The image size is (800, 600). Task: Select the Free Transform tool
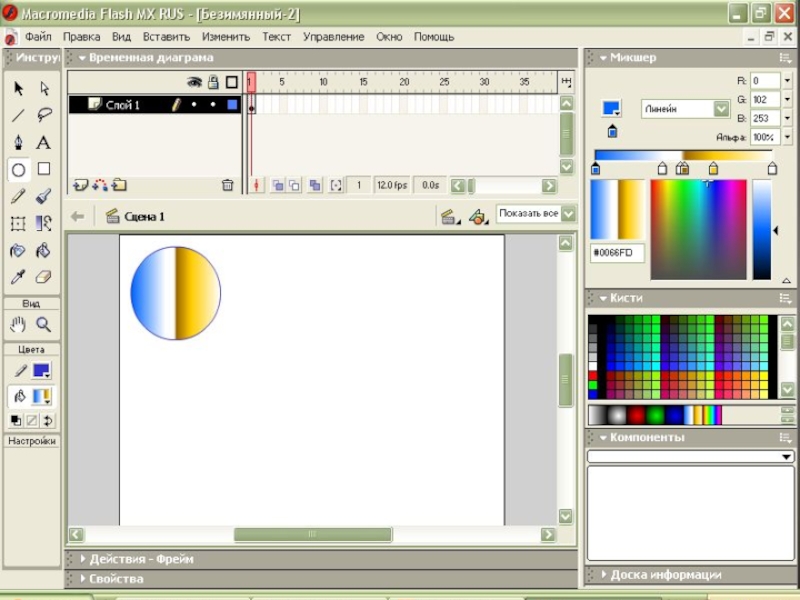[x=18, y=223]
